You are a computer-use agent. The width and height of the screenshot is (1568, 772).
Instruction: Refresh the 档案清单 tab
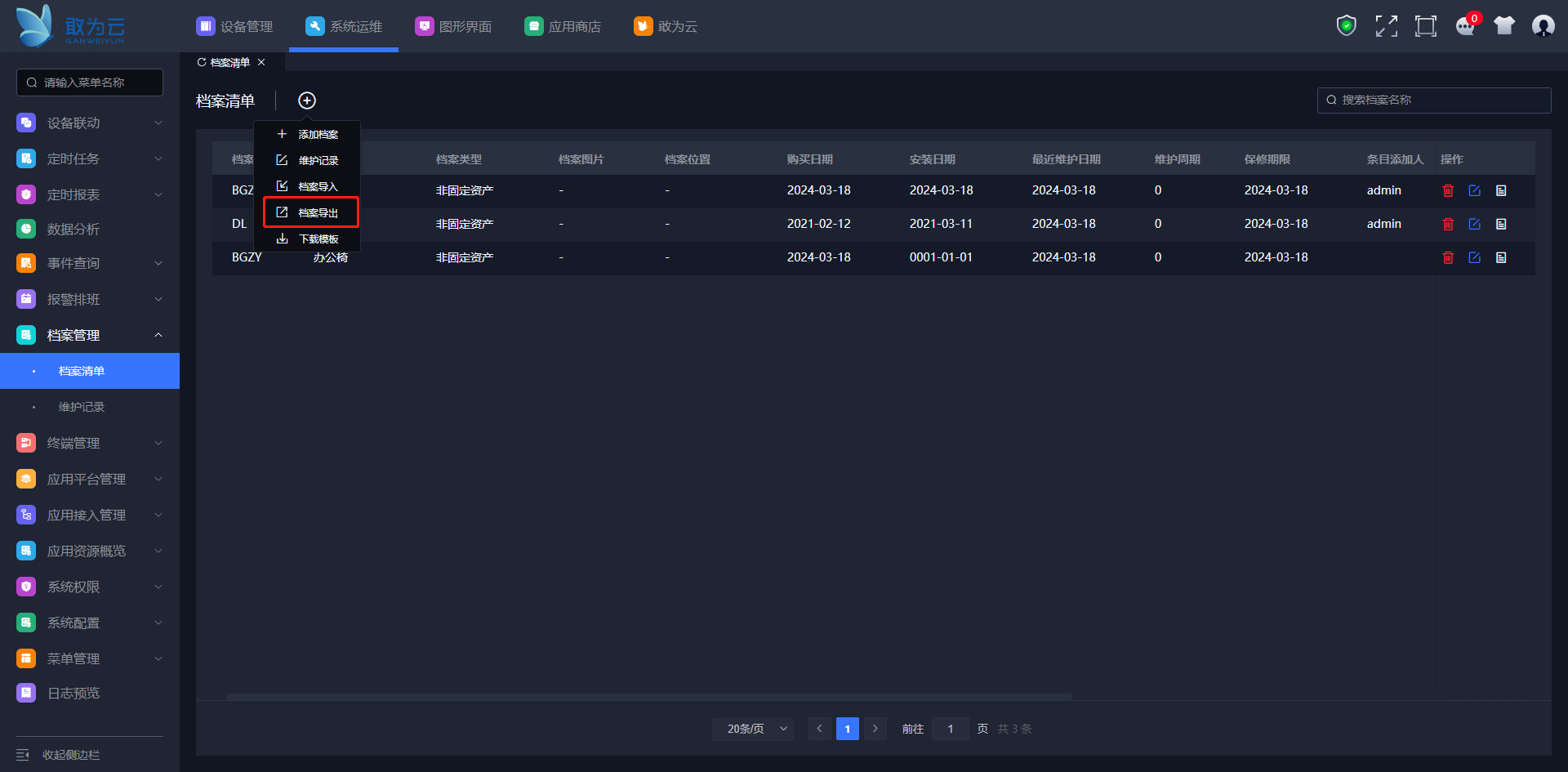tap(202, 63)
